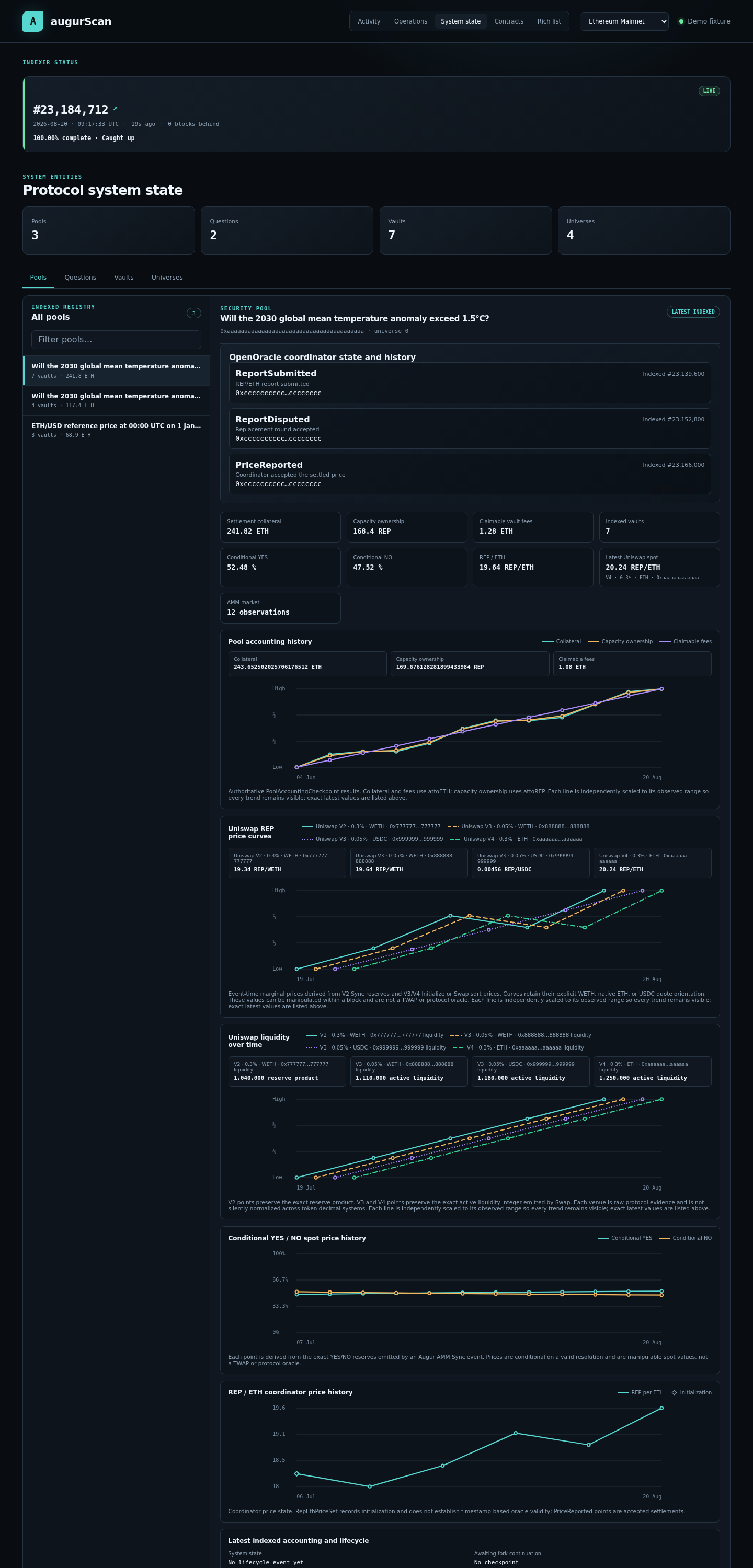Click the REP / ETH 19.64 REP/ETH card
The height and width of the screenshot is (1568, 753).
click(533, 567)
